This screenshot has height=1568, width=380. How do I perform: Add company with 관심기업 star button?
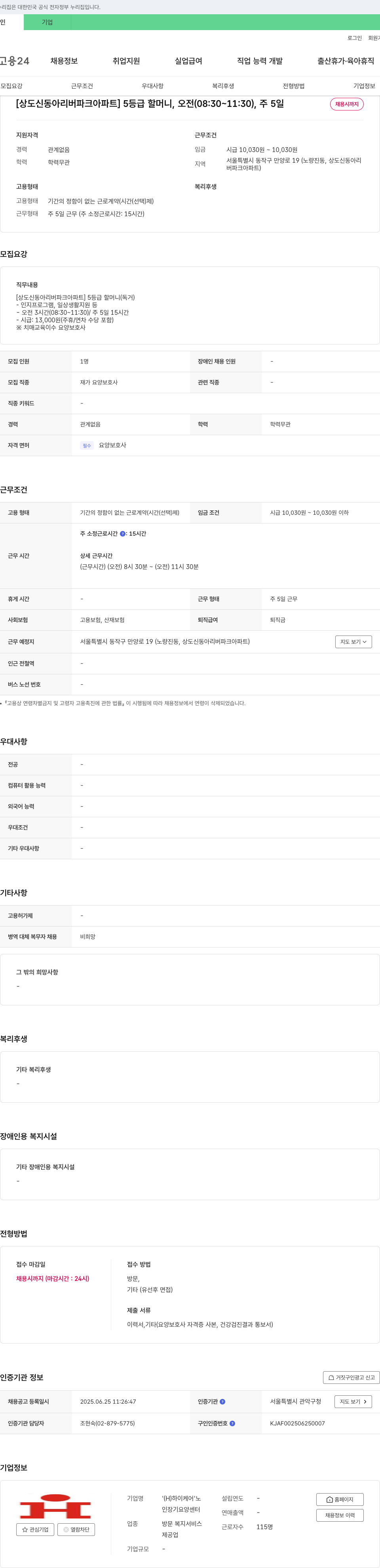click(35, 1529)
